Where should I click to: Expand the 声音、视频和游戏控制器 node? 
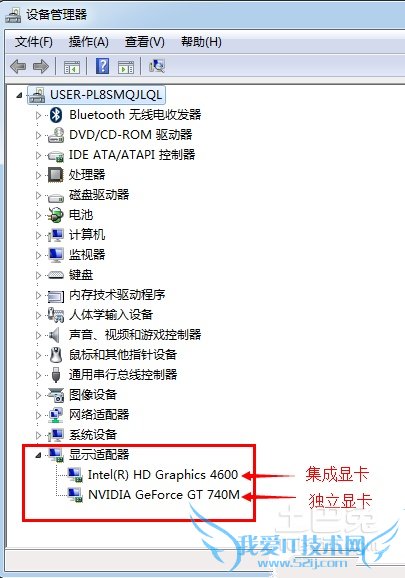[38, 335]
